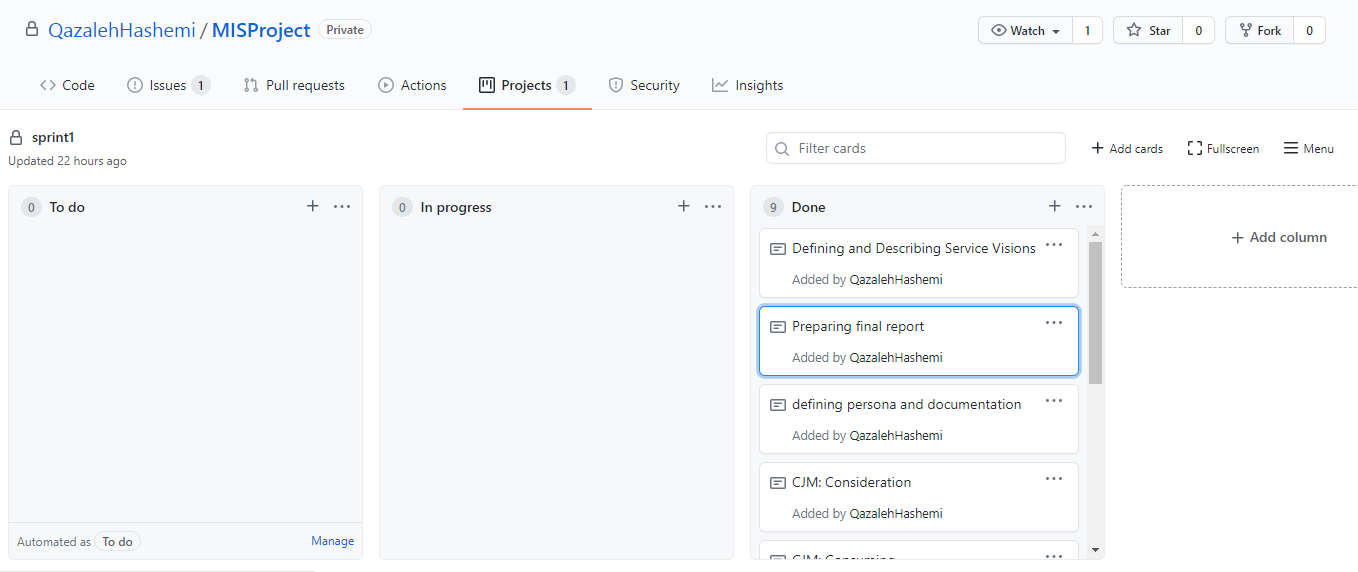Click the Private repository badge
The image size is (1358, 572).
click(345, 30)
